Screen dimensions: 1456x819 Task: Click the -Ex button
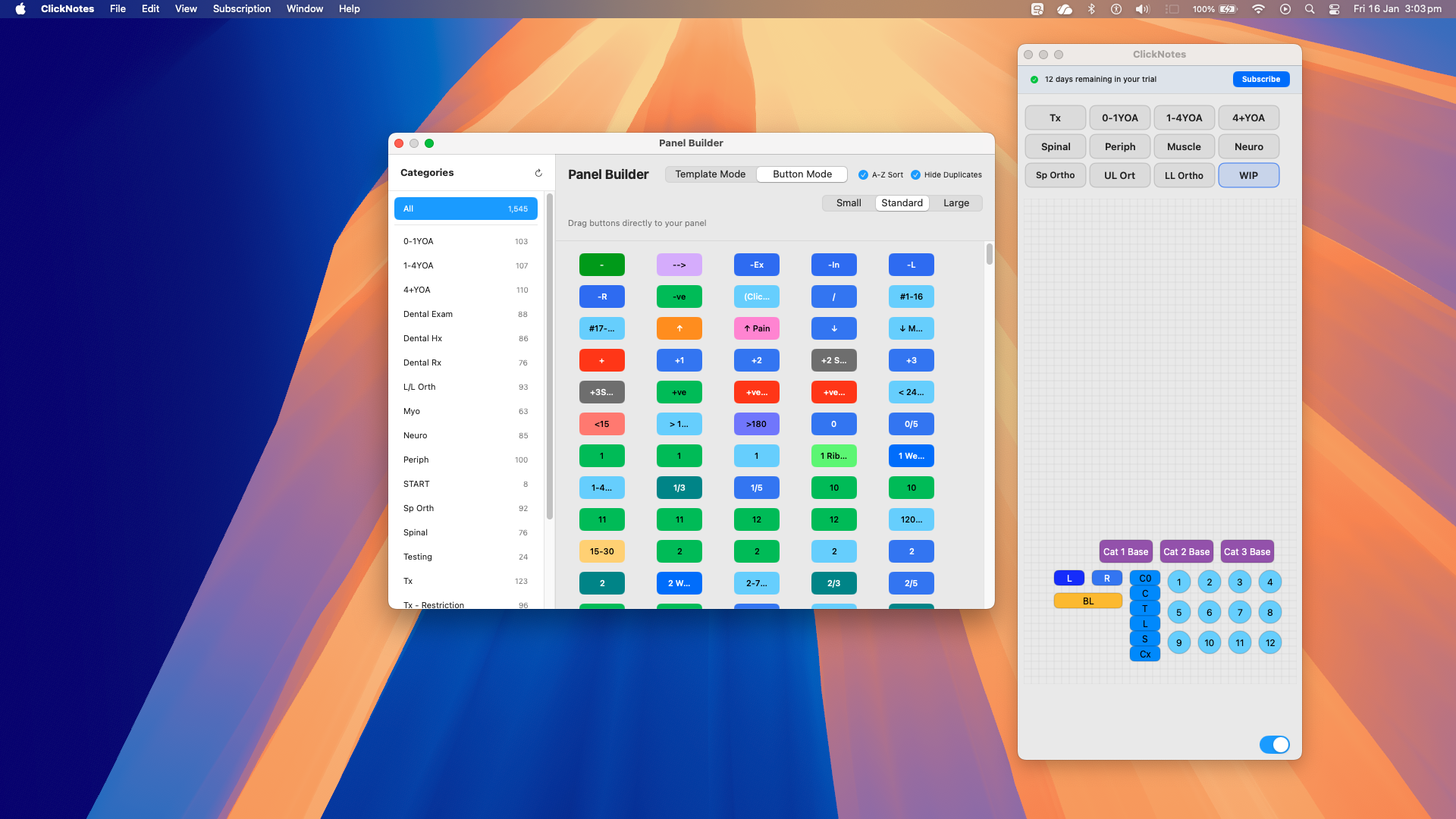(x=757, y=265)
